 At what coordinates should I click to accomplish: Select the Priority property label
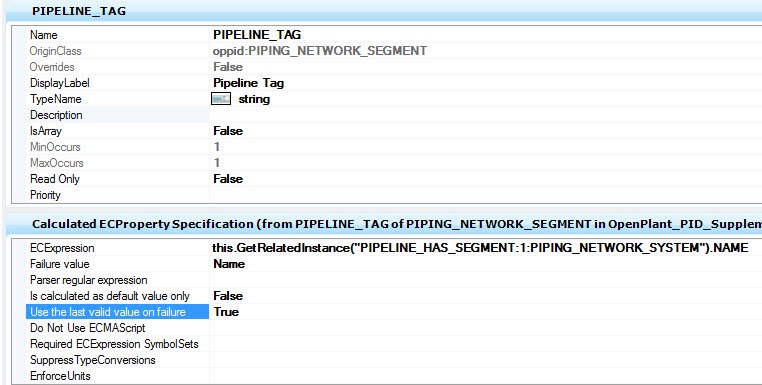(x=45, y=195)
